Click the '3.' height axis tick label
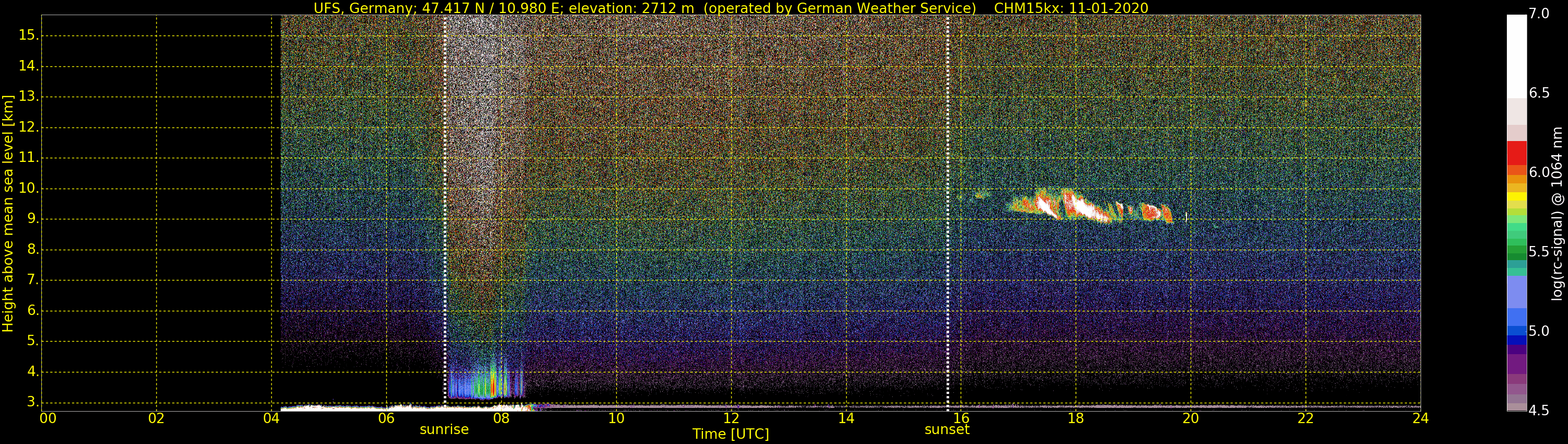 point(32,402)
